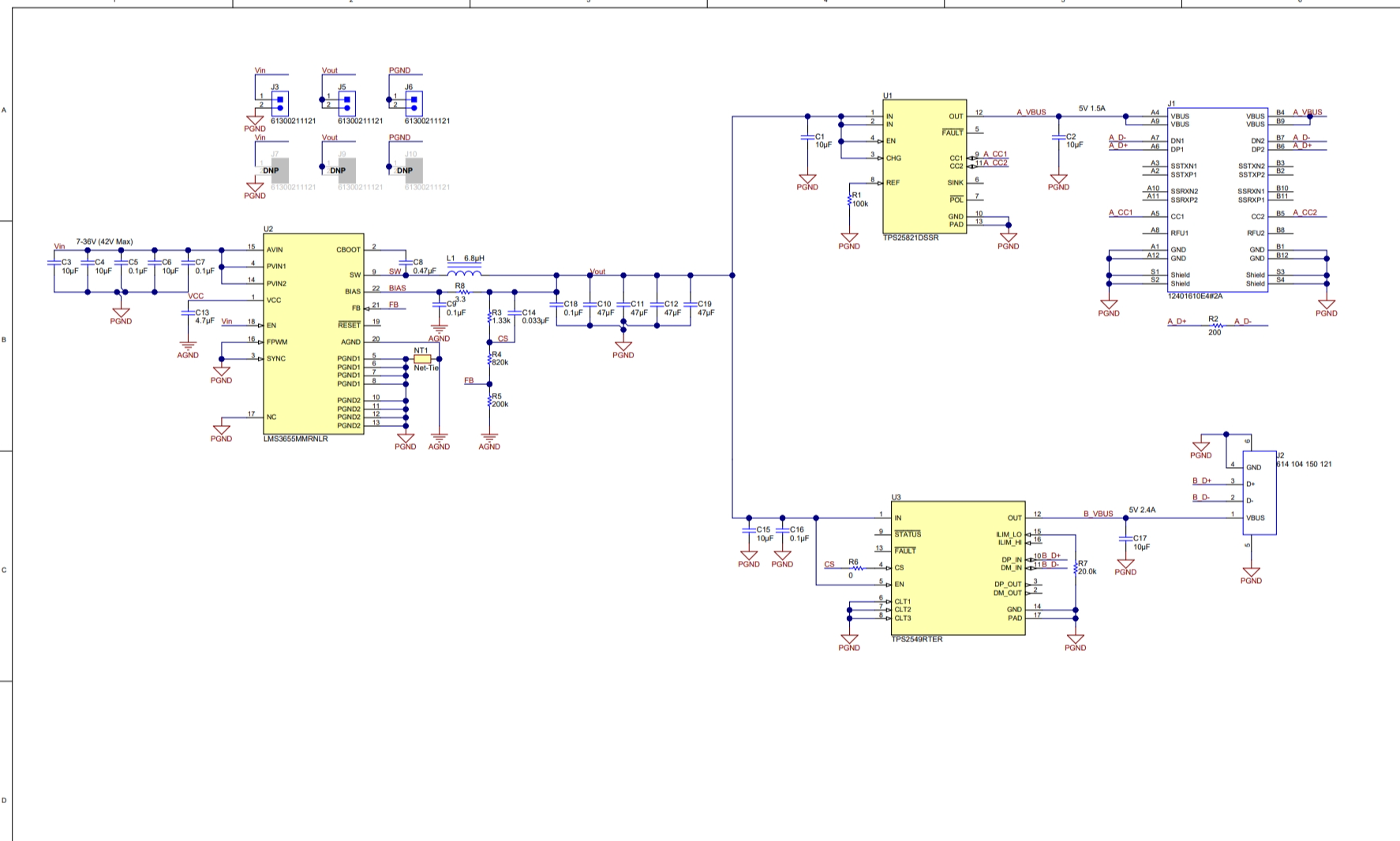Click the VCC net label
The height and width of the screenshot is (841, 1400).
pyautogui.click(x=196, y=296)
